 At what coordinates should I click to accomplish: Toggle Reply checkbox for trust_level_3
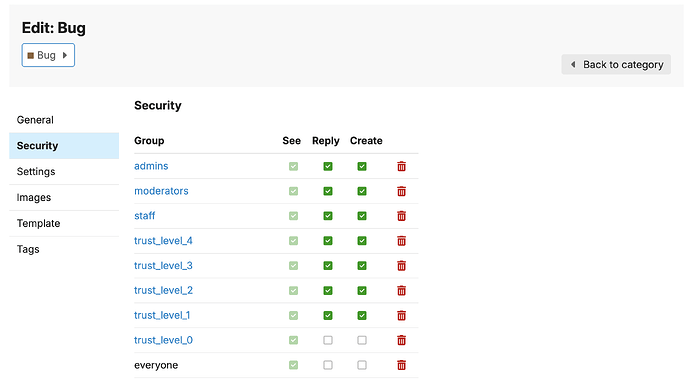click(328, 266)
